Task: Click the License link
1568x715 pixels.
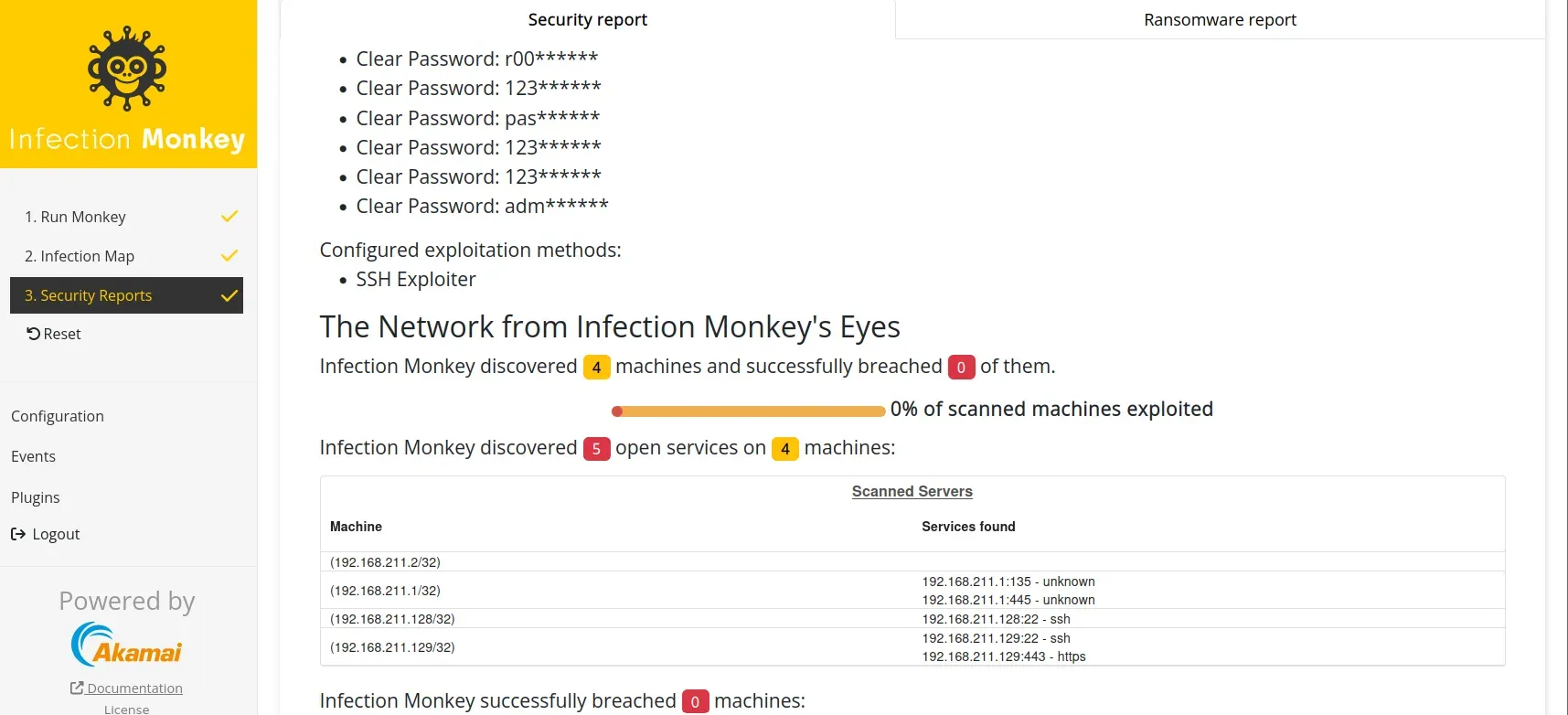Action: point(125,709)
